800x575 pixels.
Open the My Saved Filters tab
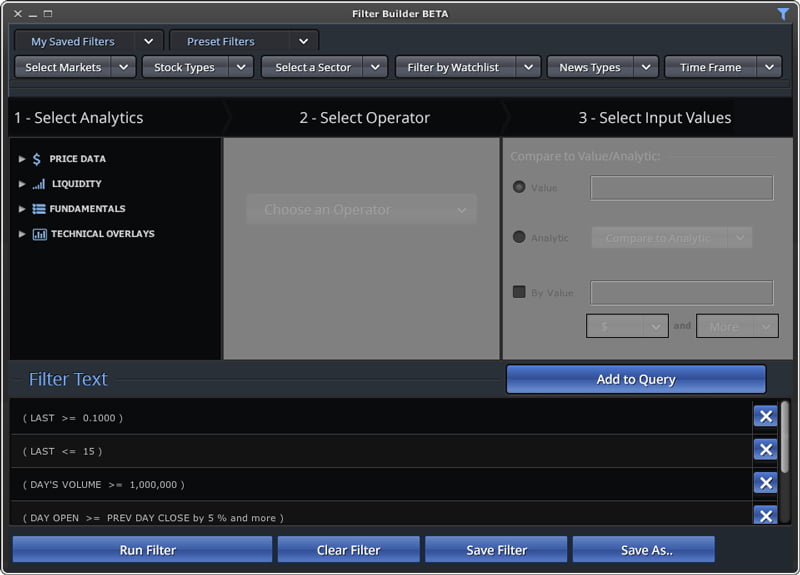[73, 41]
